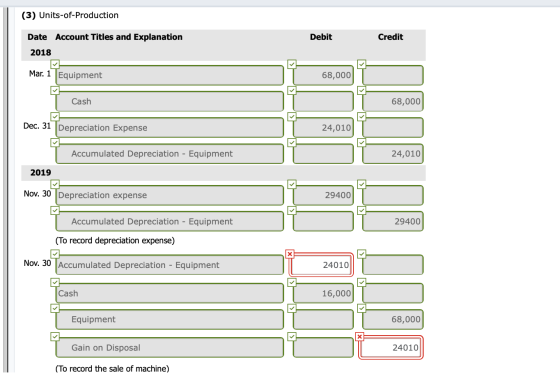Click the 2018 year heading
The image size is (560, 379).
[41, 53]
